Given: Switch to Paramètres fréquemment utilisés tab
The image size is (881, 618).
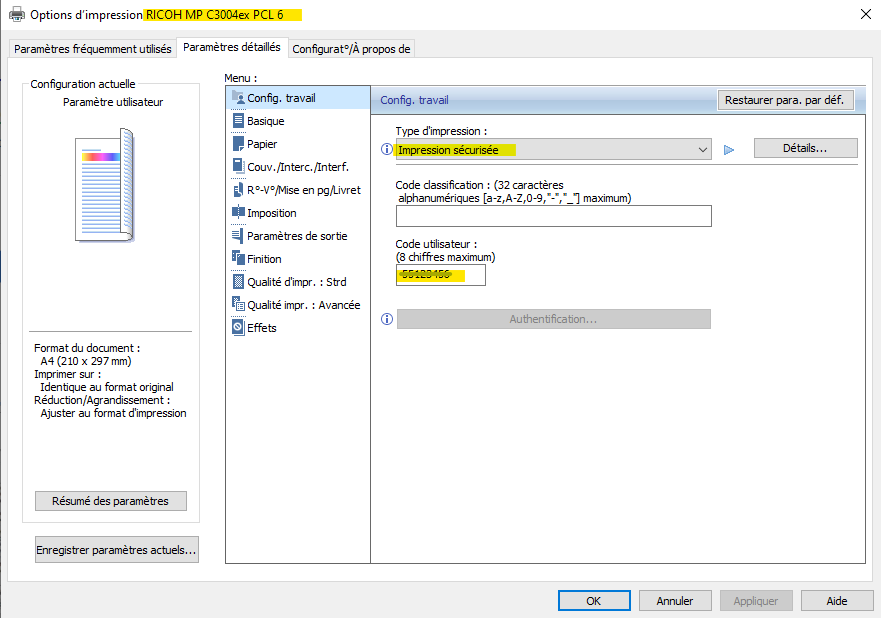Looking at the screenshot, I should coord(93,49).
